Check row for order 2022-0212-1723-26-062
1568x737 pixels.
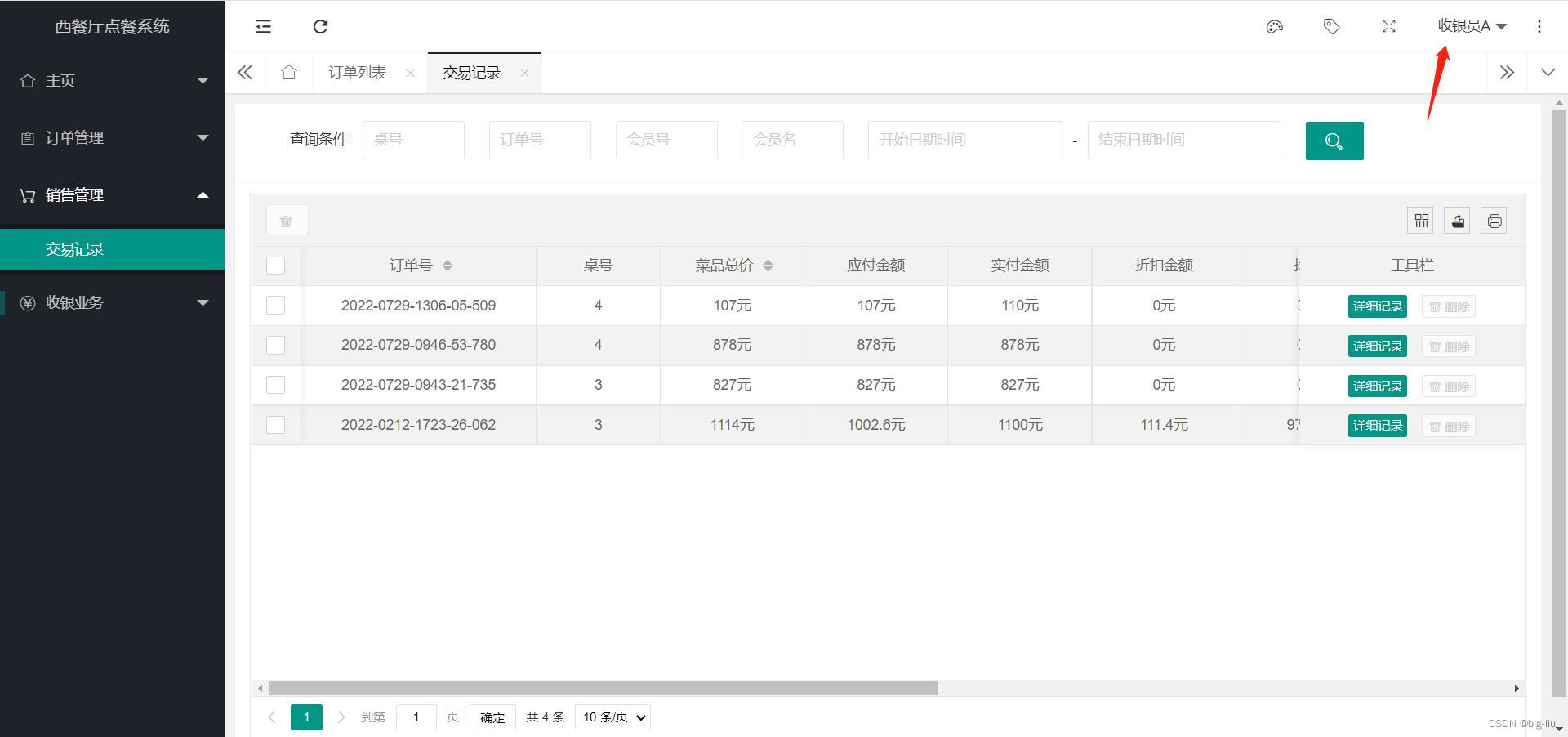276,425
